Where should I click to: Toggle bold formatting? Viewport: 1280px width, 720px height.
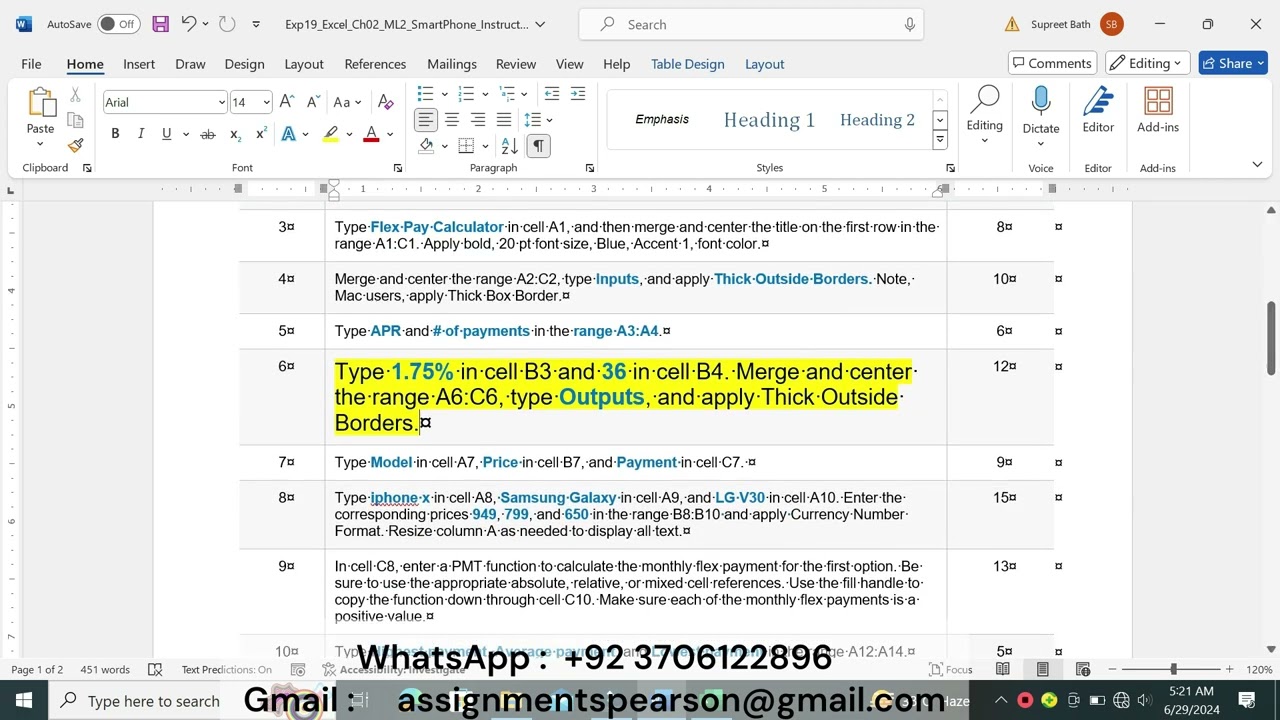115,134
